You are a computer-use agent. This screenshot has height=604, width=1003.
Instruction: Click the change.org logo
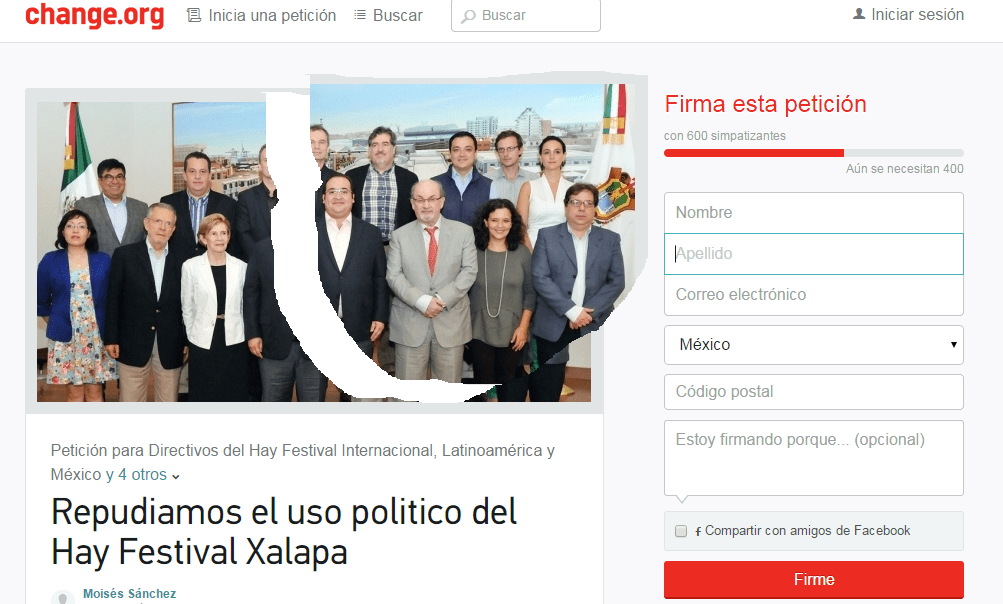click(95, 15)
